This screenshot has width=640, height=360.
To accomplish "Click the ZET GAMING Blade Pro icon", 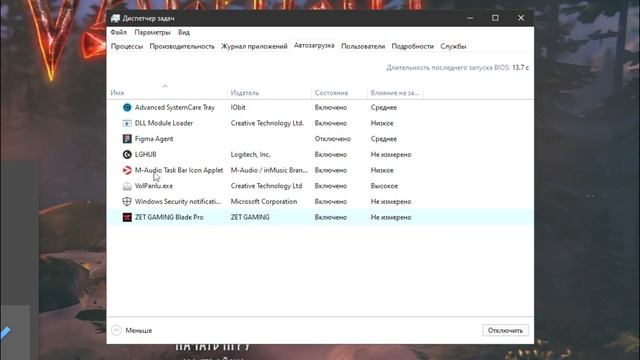I will click(x=127, y=217).
